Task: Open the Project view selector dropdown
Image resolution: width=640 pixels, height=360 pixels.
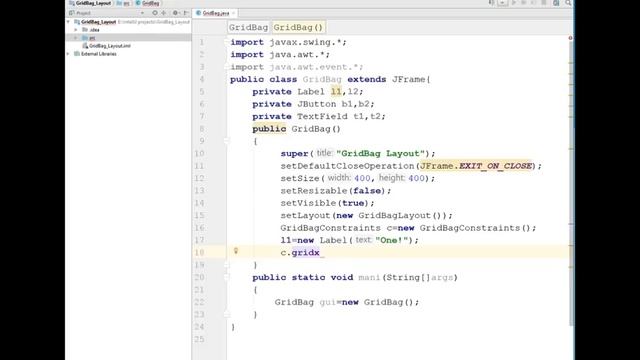Action: (x=142, y=13)
